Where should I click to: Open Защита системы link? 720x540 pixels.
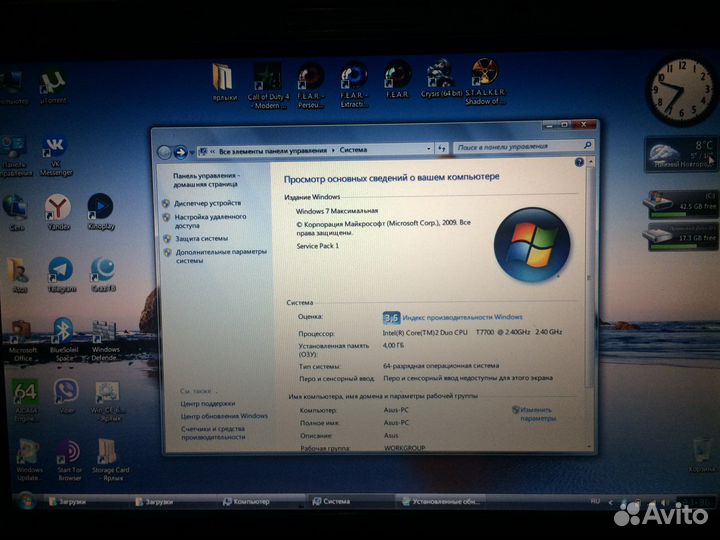[201, 238]
